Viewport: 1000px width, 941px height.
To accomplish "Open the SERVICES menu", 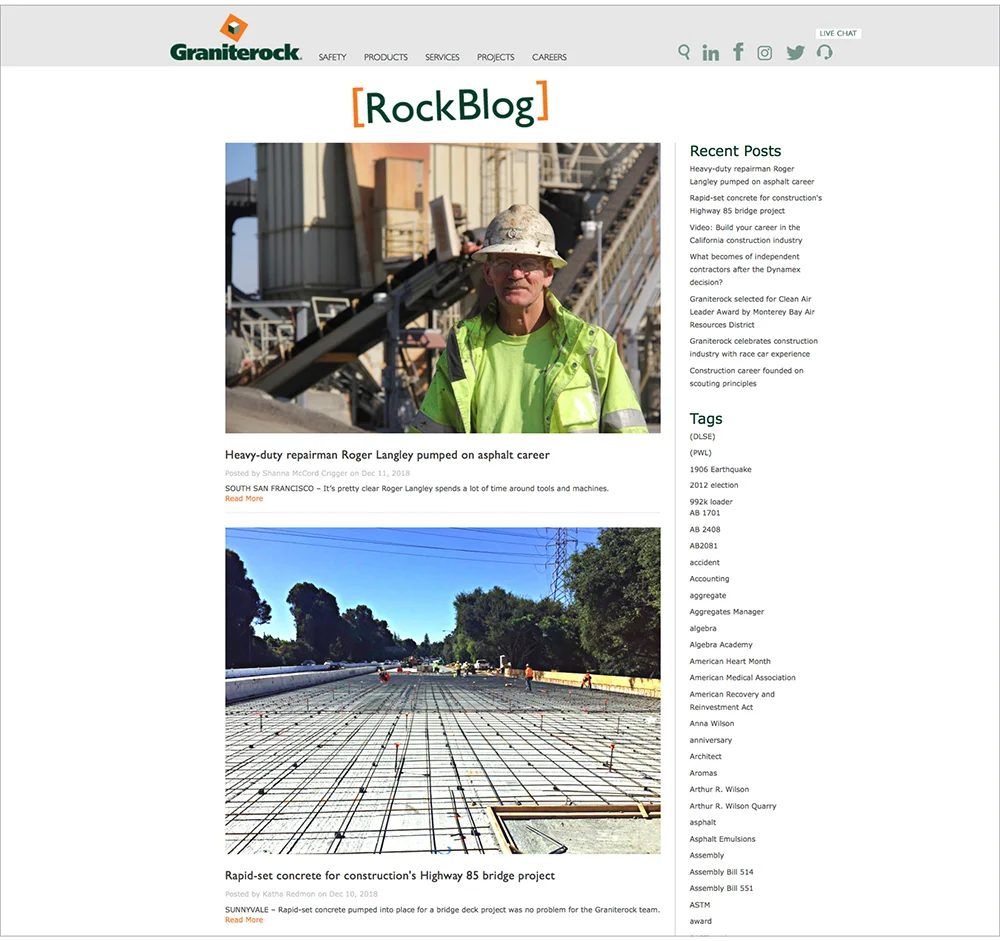I will click(x=442, y=57).
